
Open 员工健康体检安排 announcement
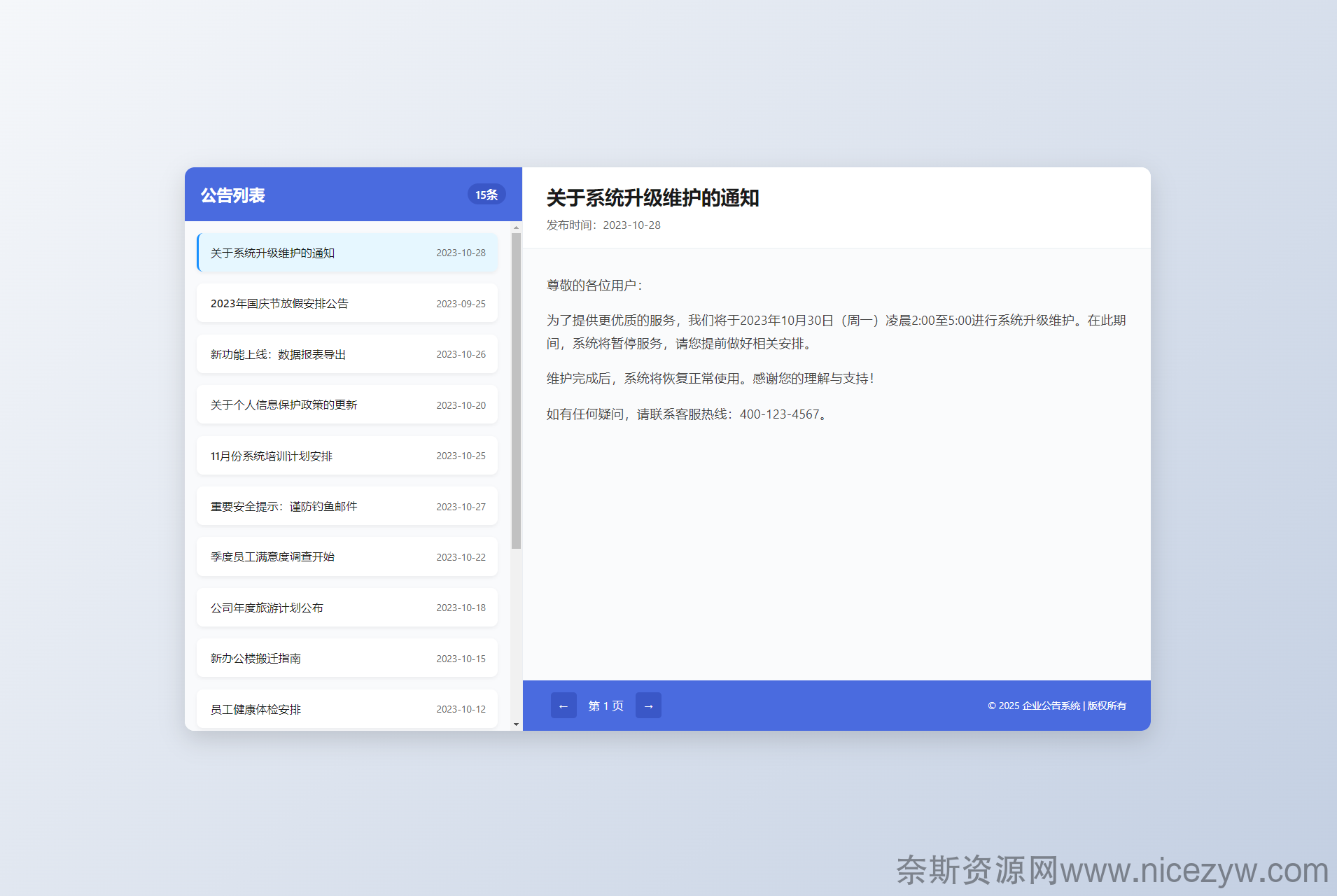[x=347, y=708]
